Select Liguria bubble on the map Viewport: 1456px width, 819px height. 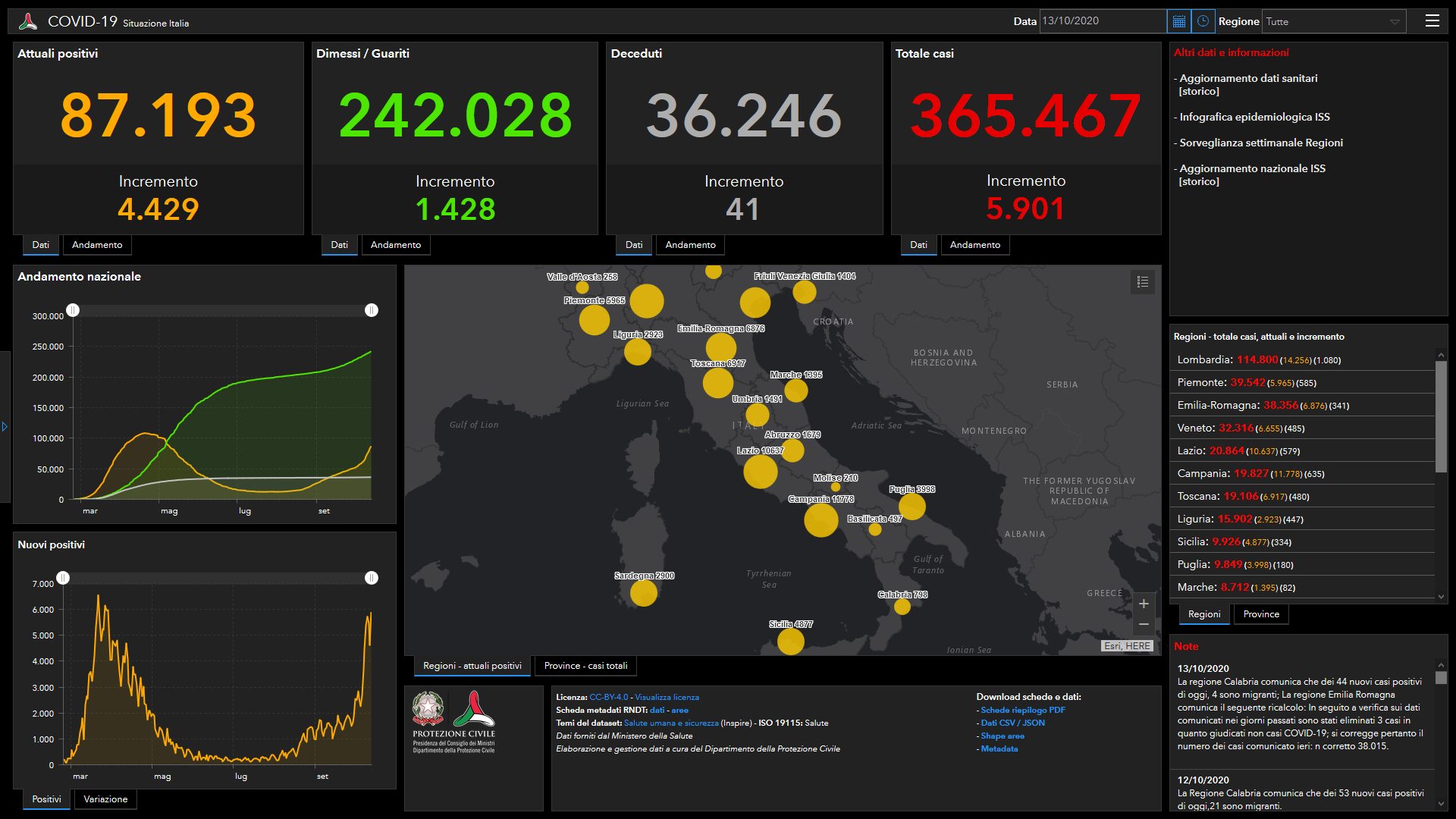638,351
